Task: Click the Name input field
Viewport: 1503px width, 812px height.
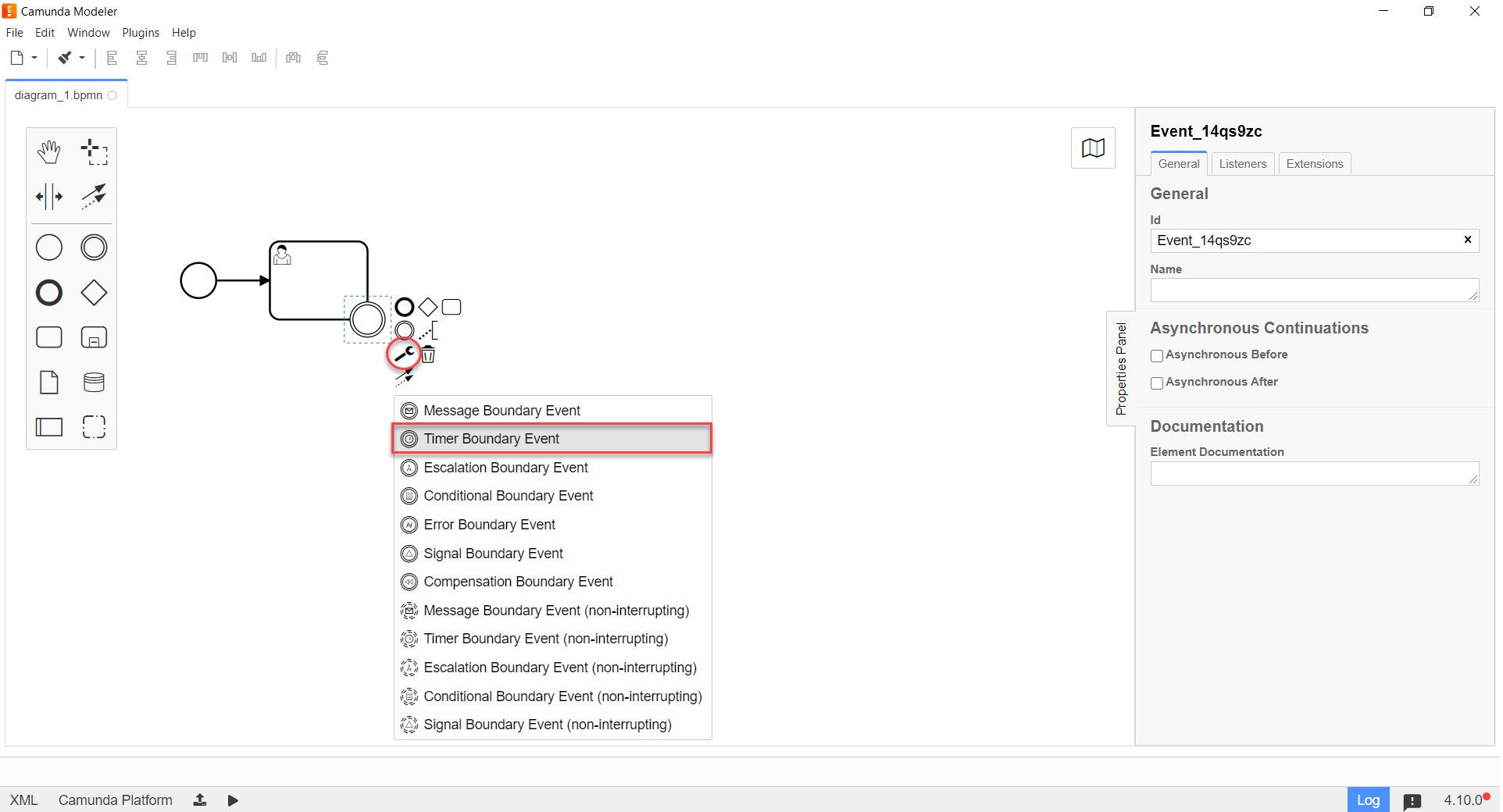Action: coord(1314,290)
